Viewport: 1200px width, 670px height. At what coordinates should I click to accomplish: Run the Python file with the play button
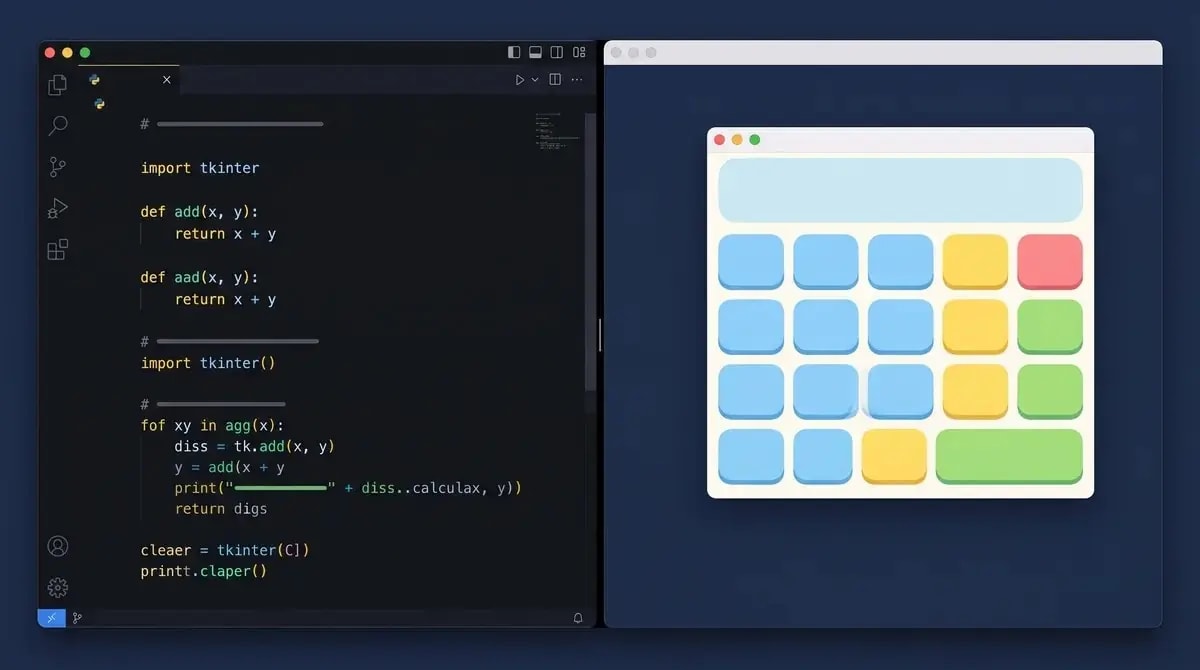(x=520, y=80)
